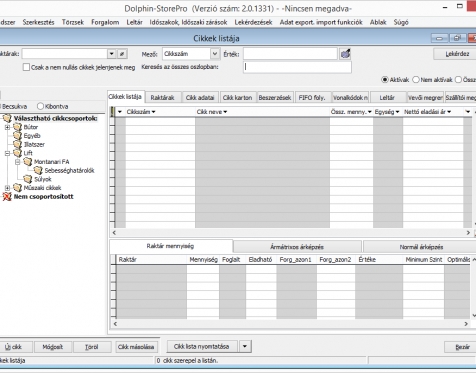
Task: Switch to the FIFO foly. tab
Action: point(312,97)
